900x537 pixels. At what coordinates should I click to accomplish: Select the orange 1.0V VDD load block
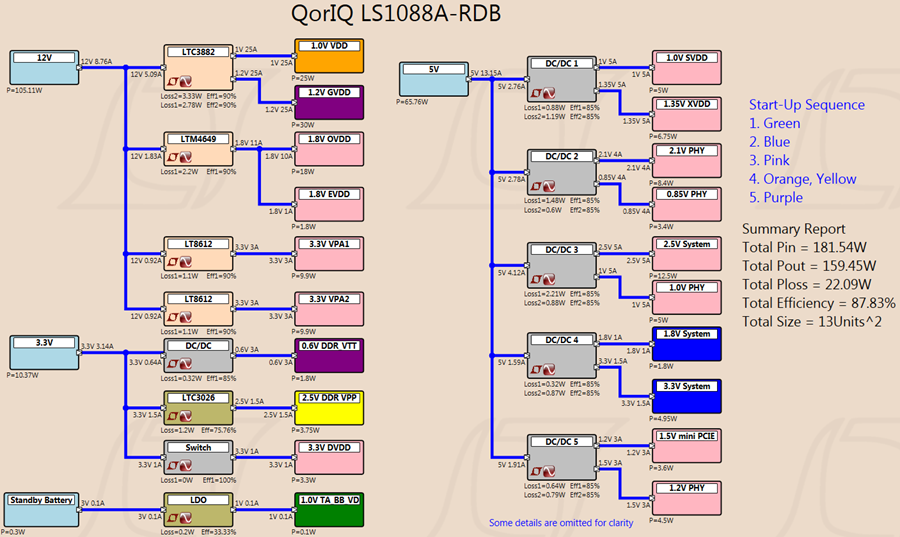329,56
